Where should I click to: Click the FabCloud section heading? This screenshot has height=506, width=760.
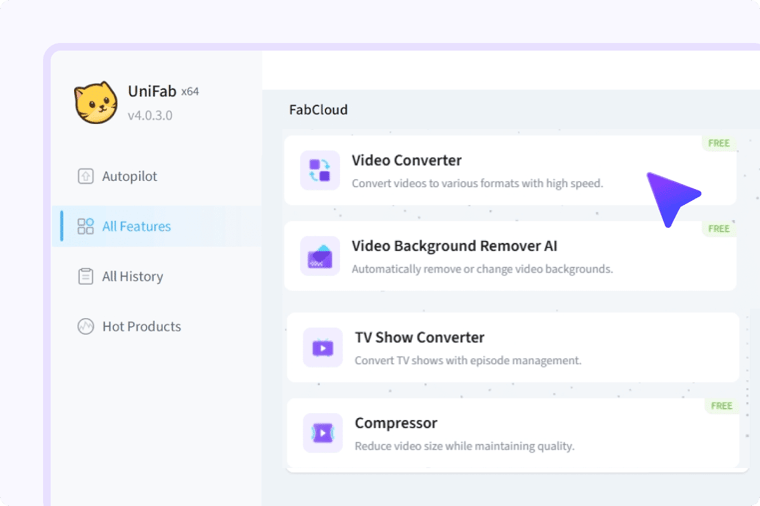318,110
